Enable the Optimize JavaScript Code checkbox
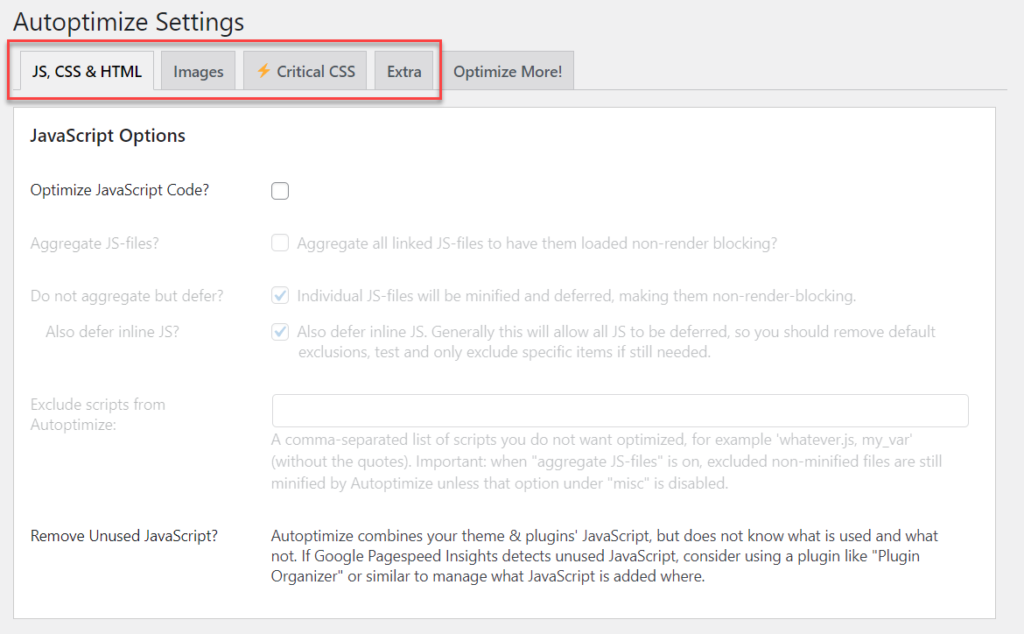Image resolution: width=1024 pixels, height=634 pixels. click(x=280, y=191)
